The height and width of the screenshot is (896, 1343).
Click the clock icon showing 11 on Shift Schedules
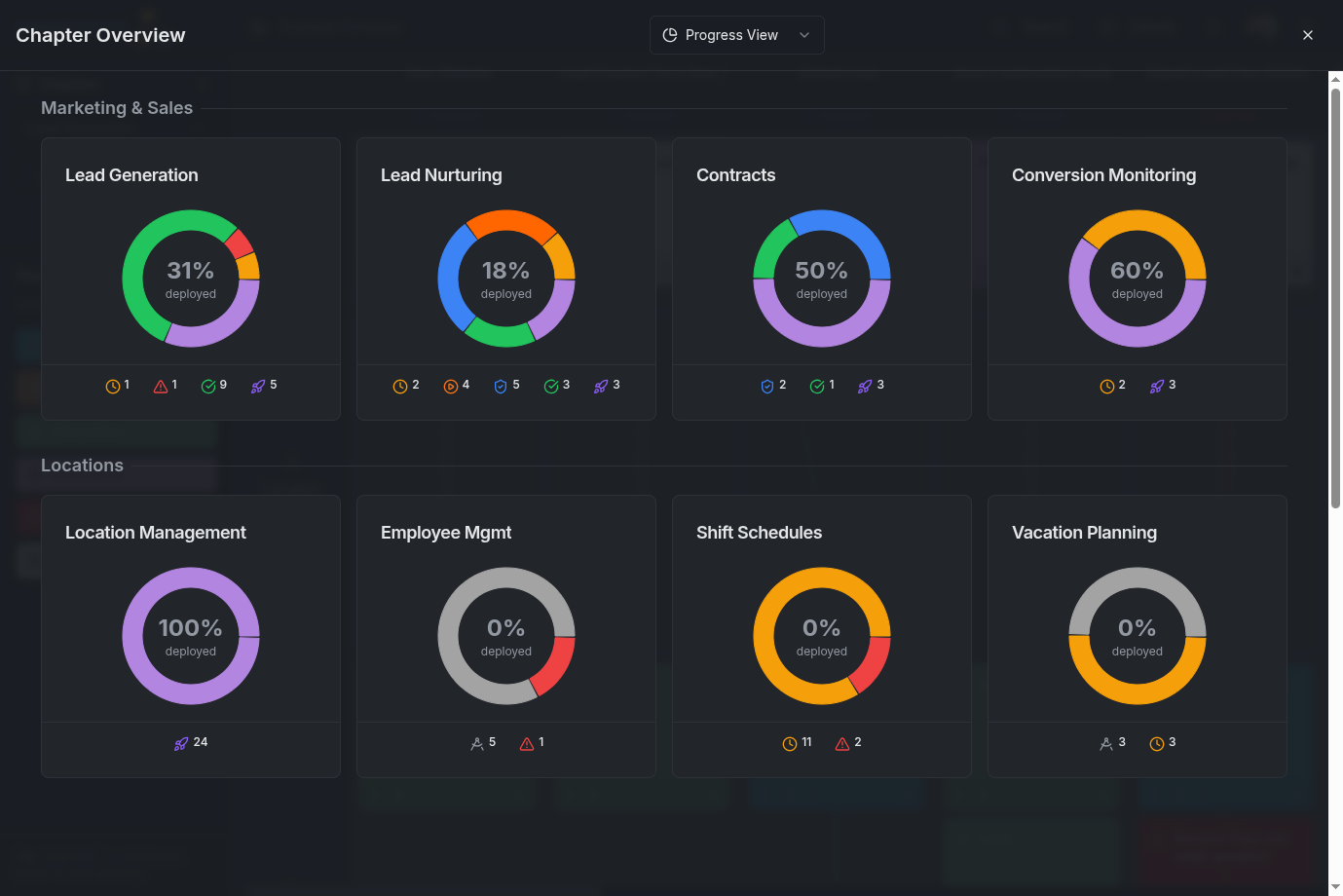(791, 742)
